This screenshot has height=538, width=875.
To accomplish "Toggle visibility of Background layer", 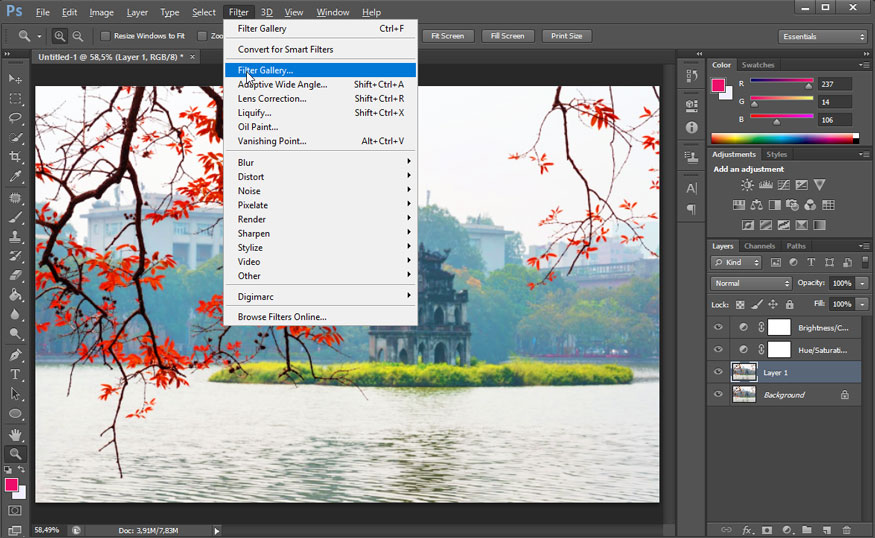I will (x=718, y=394).
